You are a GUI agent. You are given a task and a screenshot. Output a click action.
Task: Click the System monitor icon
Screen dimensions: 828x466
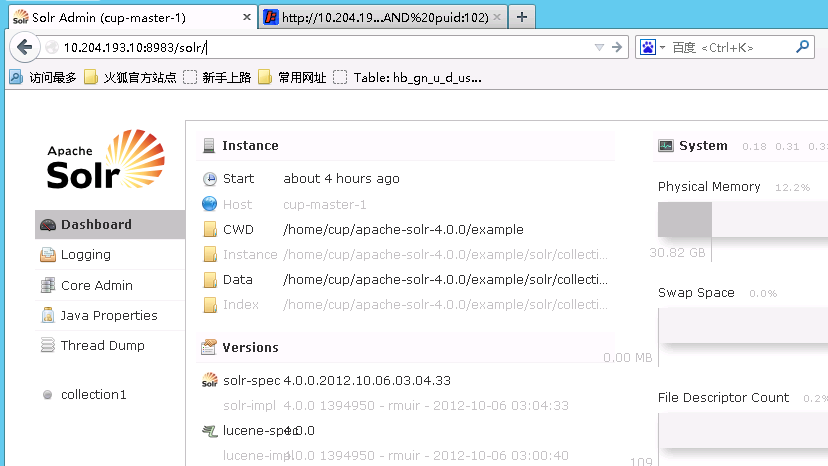pyautogui.click(x=666, y=146)
